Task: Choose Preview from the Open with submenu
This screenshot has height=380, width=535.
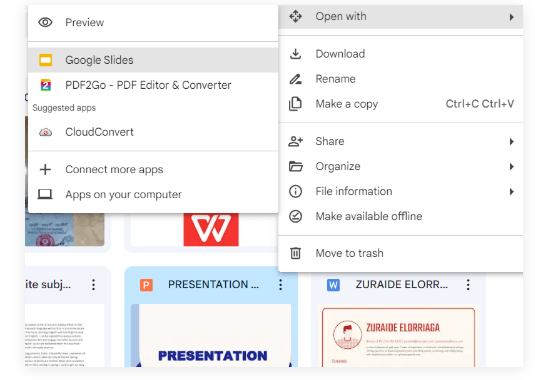Action: pyautogui.click(x=153, y=23)
